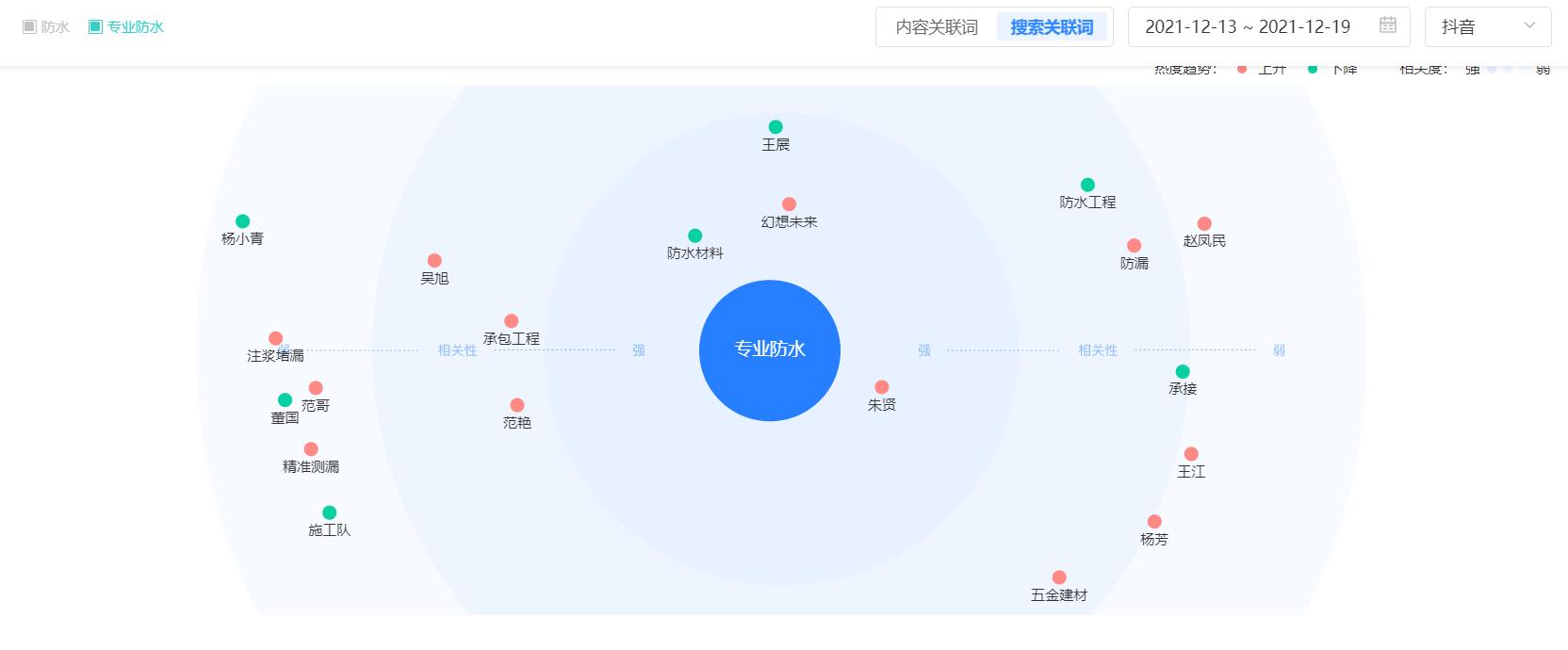Click the green dot above 承接

tap(1183, 371)
